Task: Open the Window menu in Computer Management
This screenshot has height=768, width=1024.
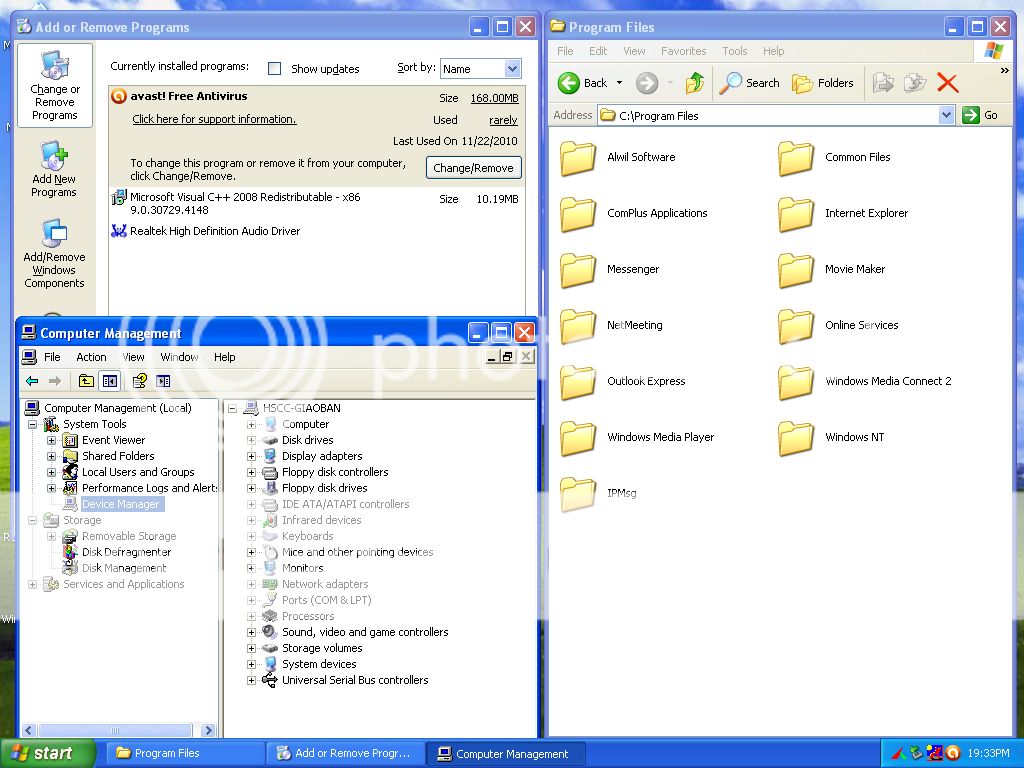Action: coord(180,357)
